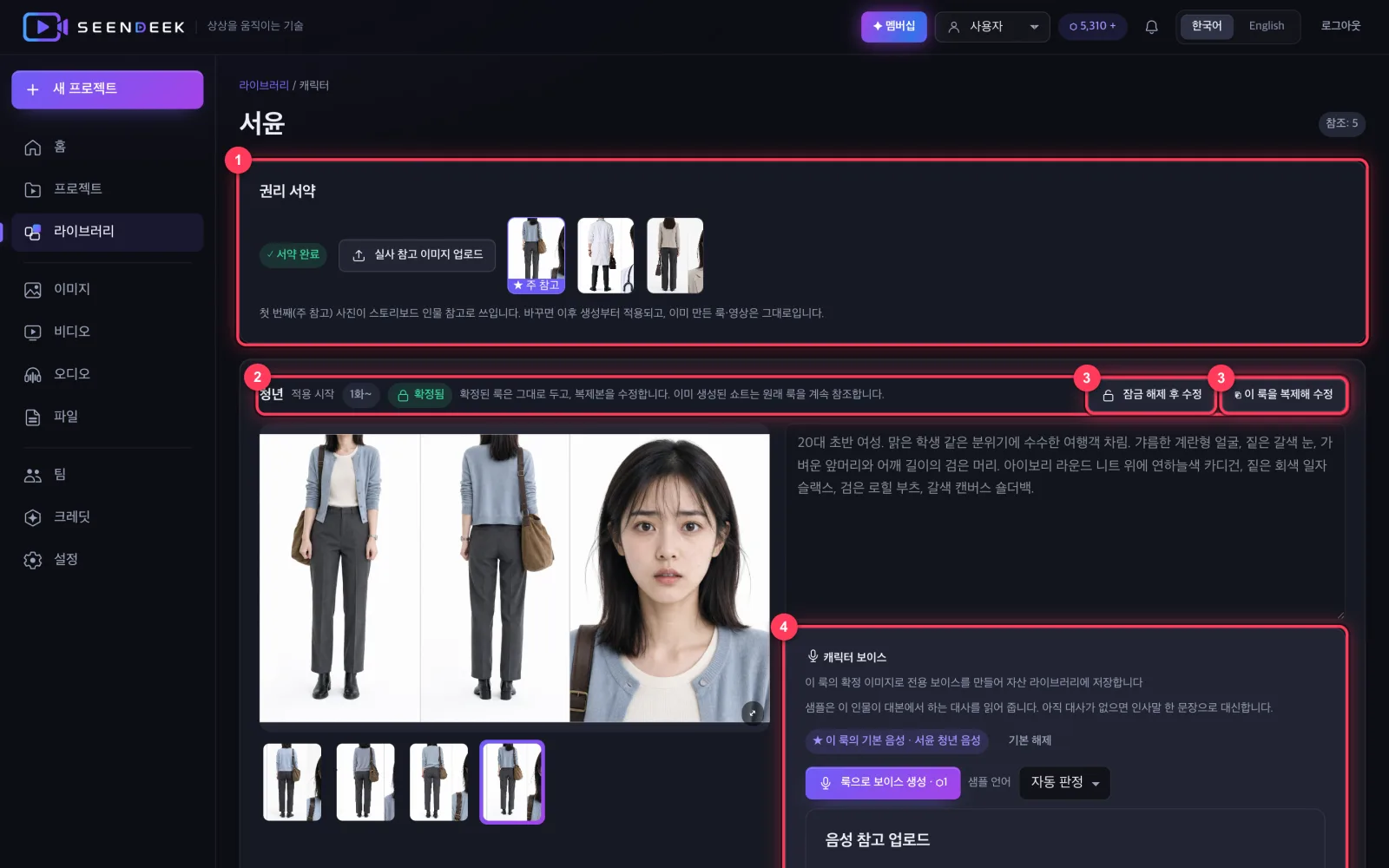The width and height of the screenshot is (1389, 868).
Task: Click the 서약 완료 status badge
Action: [x=293, y=255]
